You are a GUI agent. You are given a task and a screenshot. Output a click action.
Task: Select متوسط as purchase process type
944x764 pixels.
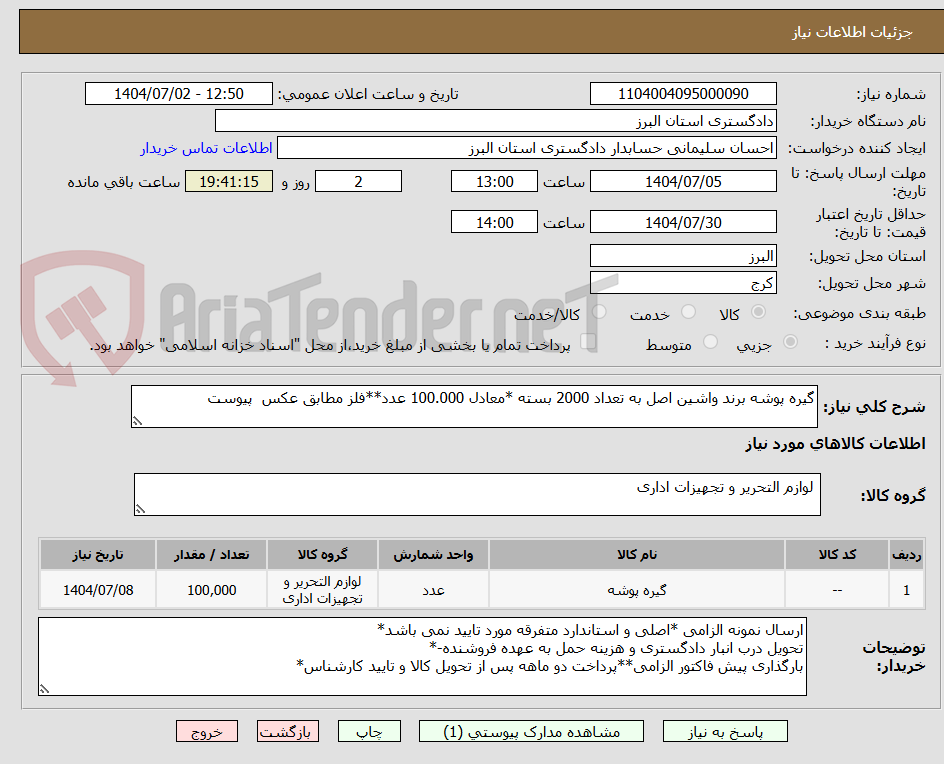coord(712,341)
